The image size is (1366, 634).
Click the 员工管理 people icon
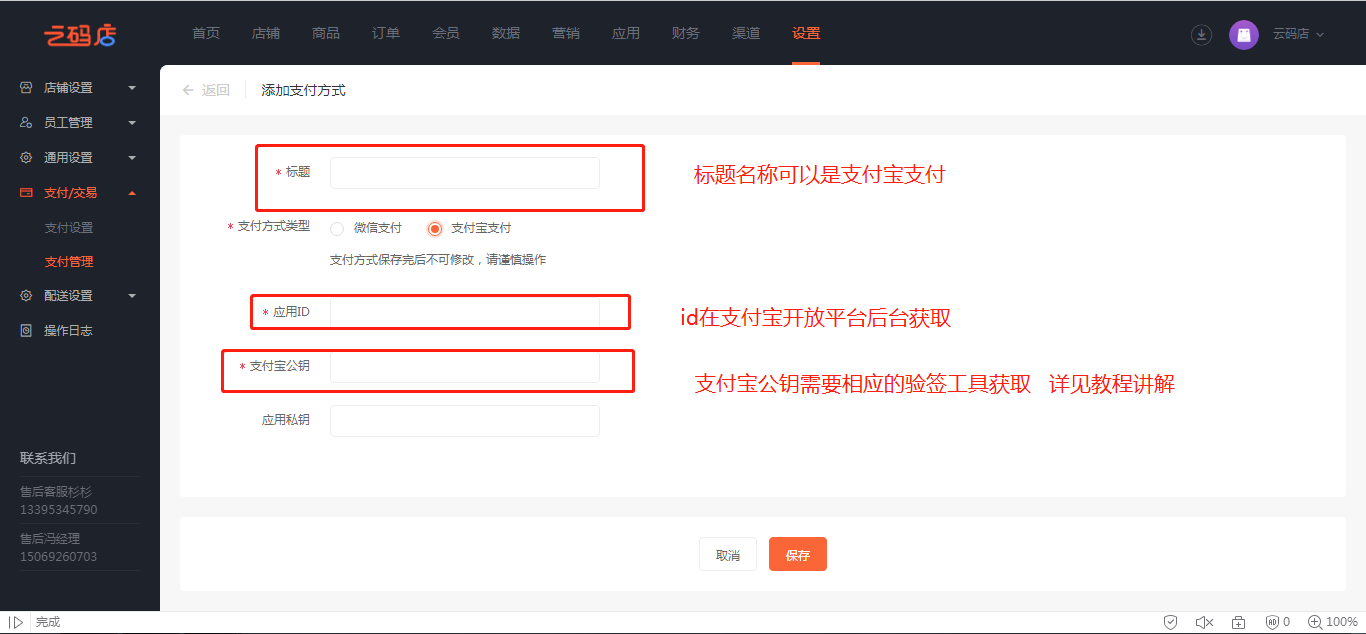pos(26,123)
